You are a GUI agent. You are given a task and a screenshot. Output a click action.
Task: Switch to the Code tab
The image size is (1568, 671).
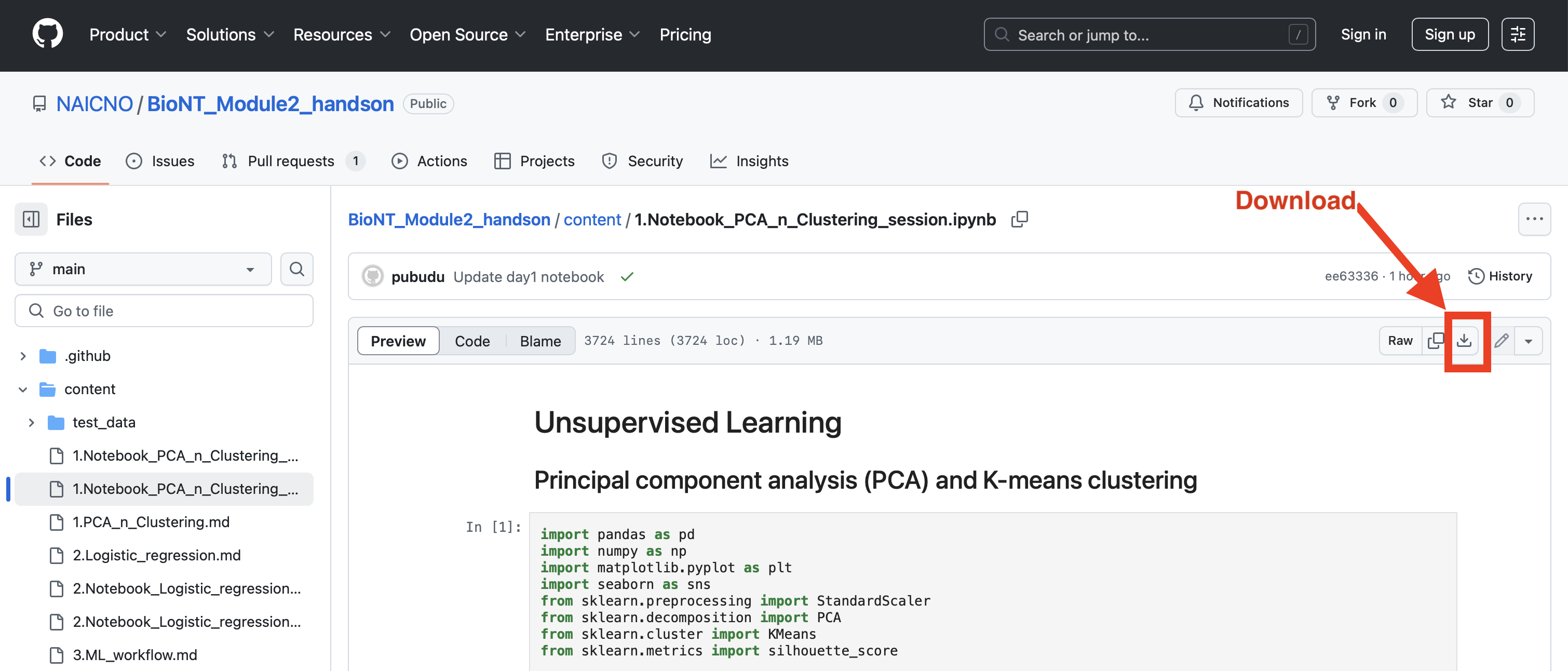coord(70,161)
